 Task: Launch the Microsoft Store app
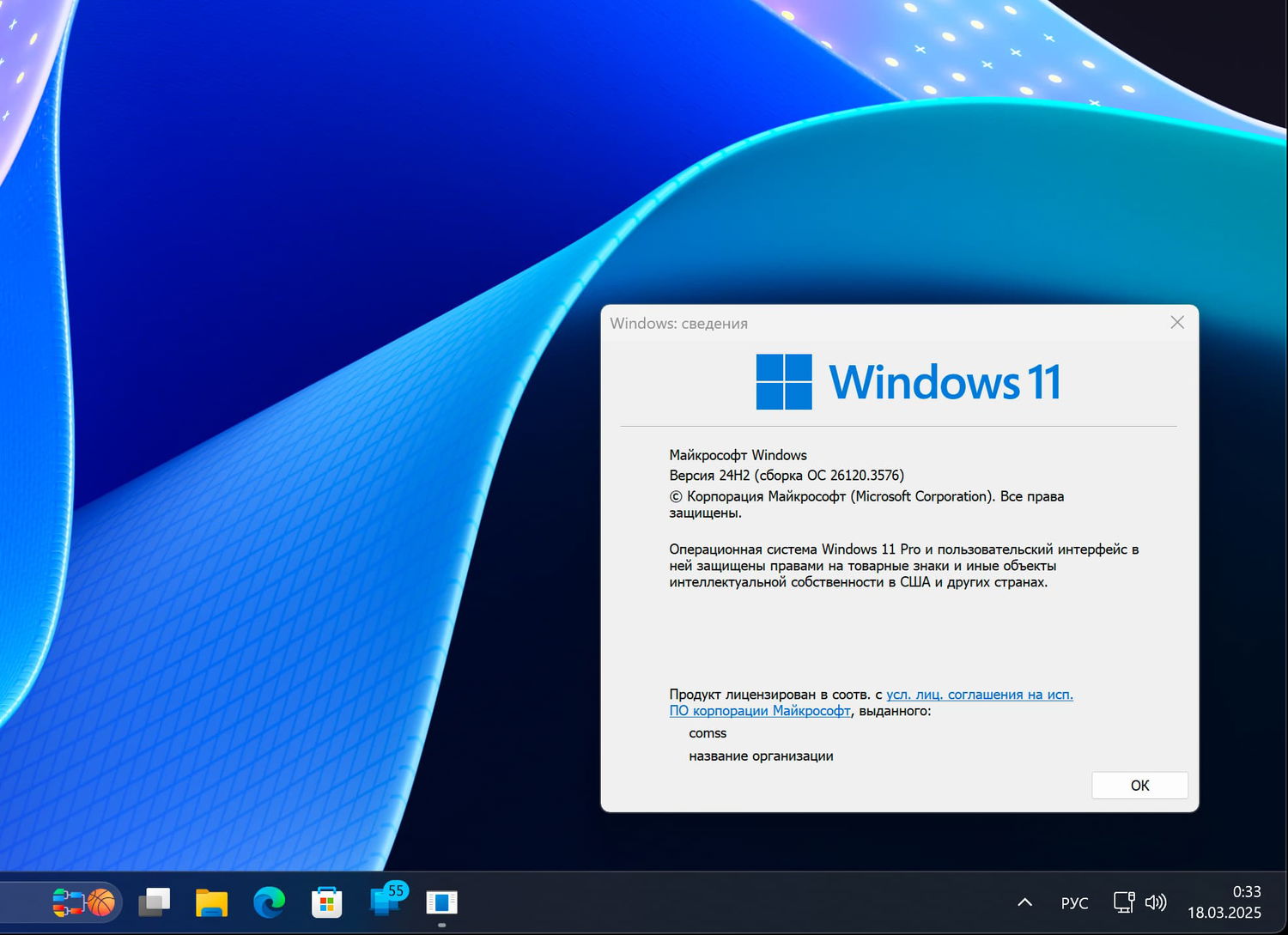click(x=326, y=902)
